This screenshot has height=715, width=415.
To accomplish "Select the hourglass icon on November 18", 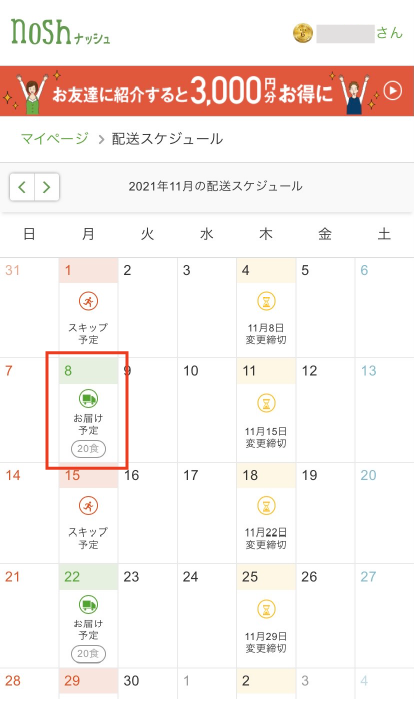I will (x=266, y=506).
